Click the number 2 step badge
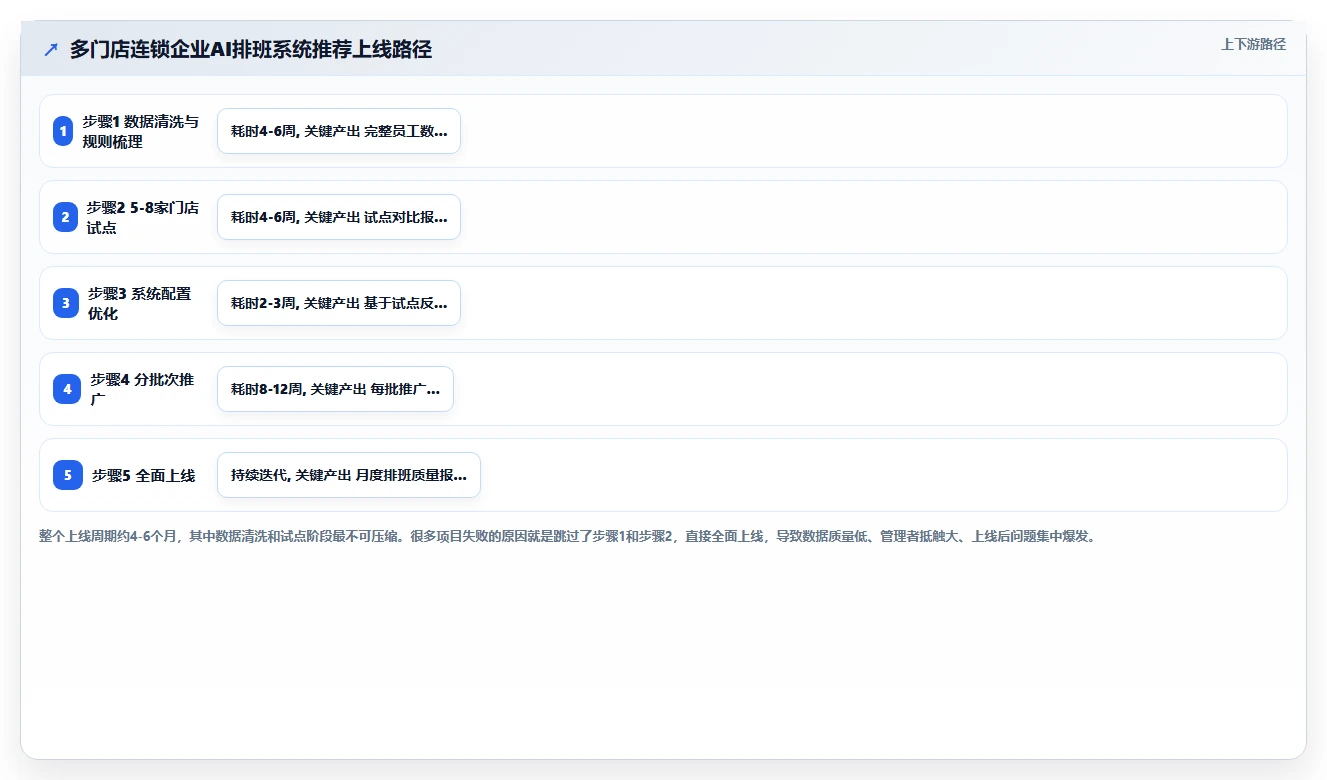Image resolution: width=1327 pixels, height=780 pixels. pos(65,217)
